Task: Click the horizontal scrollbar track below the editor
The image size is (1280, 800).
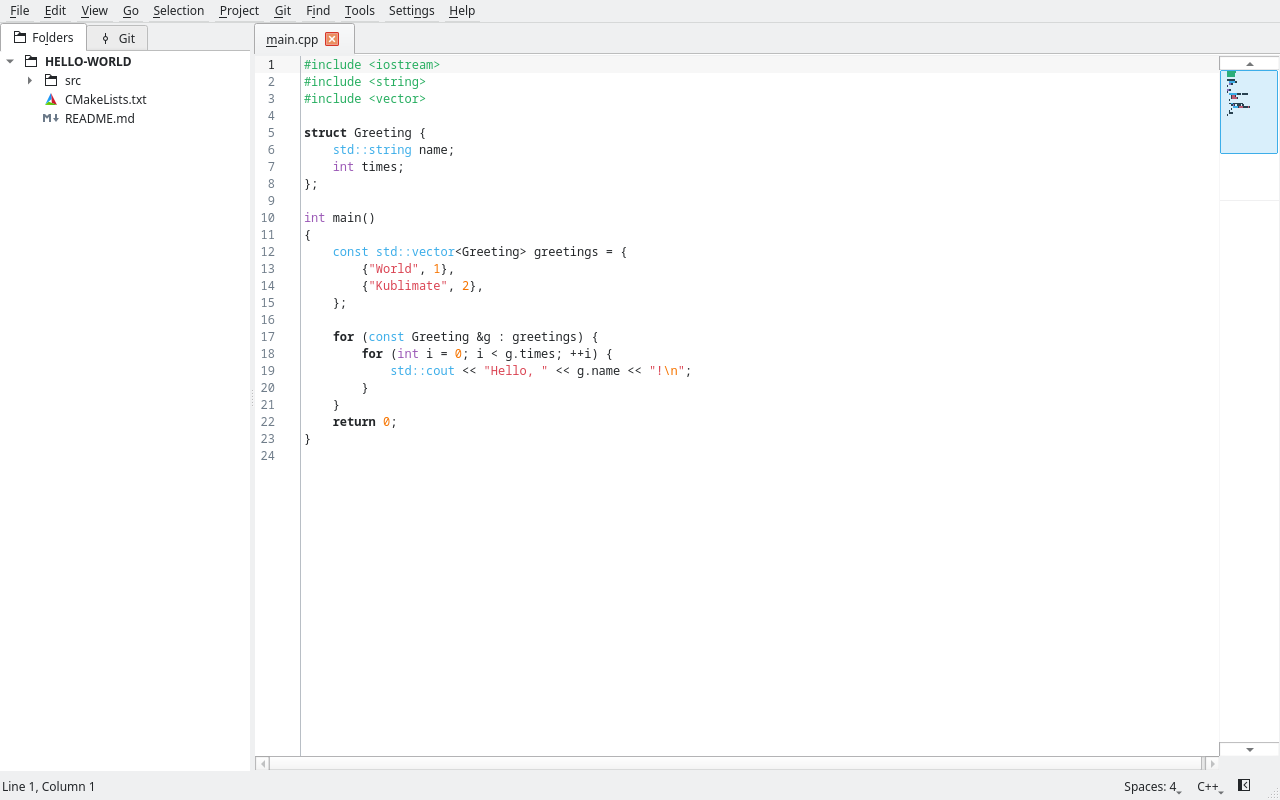Action: pyautogui.click(x=737, y=764)
